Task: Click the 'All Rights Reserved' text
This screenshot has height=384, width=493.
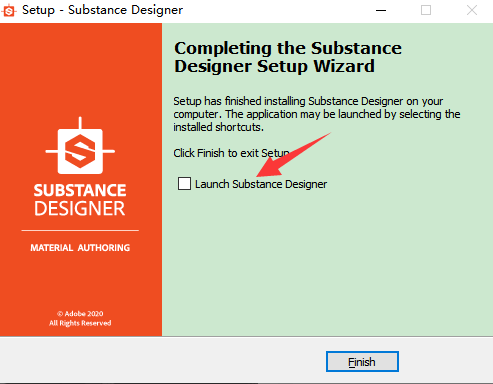Action: [x=80, y=323]
